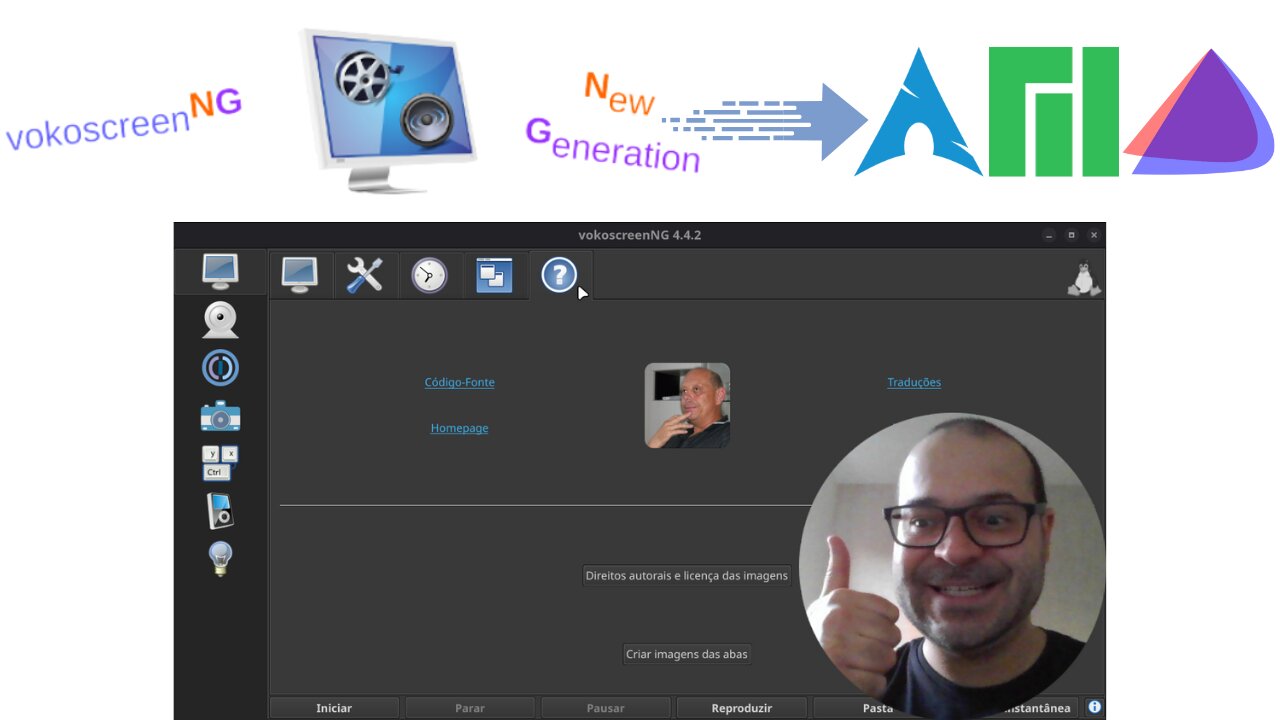Open the showkey keyboard sidebar tab

point(220,463)
